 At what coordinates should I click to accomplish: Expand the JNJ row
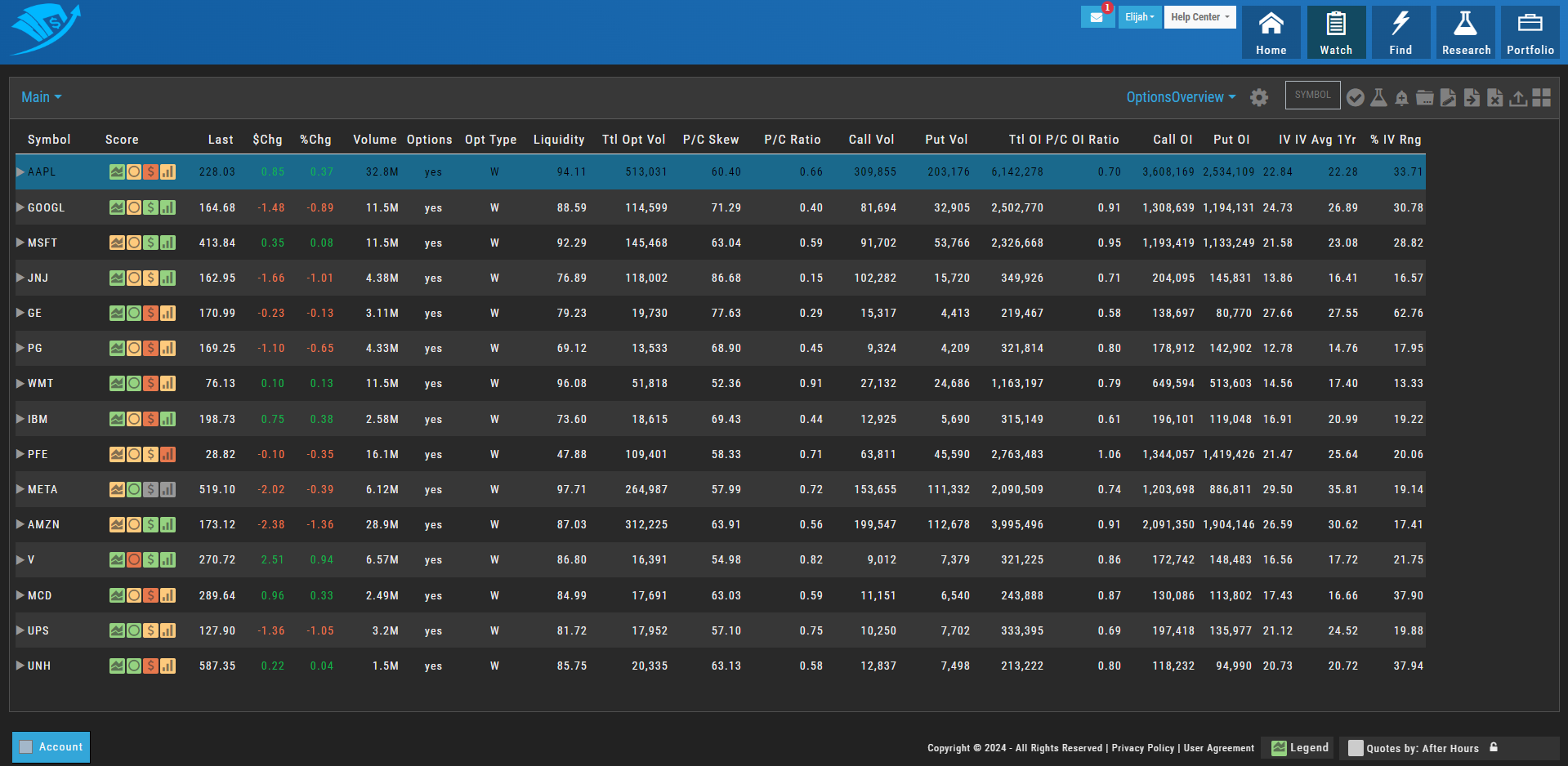point(20,278)
